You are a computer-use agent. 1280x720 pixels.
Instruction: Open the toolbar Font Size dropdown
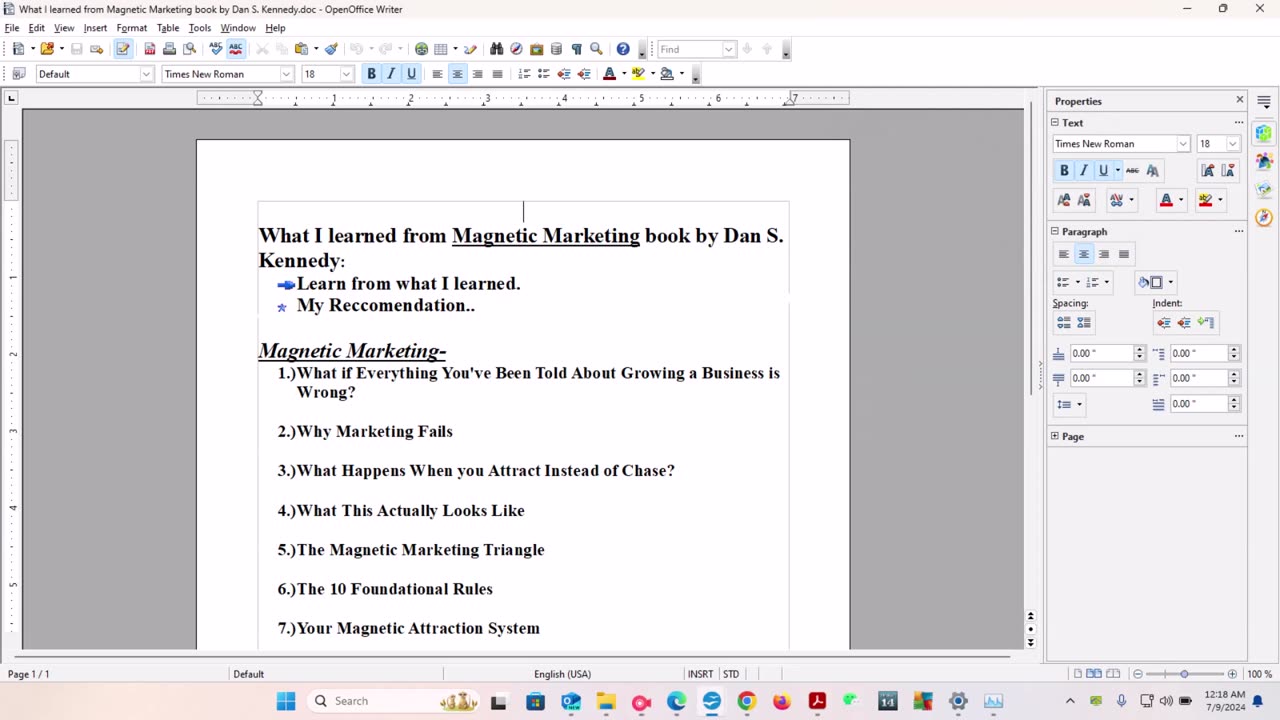(x=347, y=73)
